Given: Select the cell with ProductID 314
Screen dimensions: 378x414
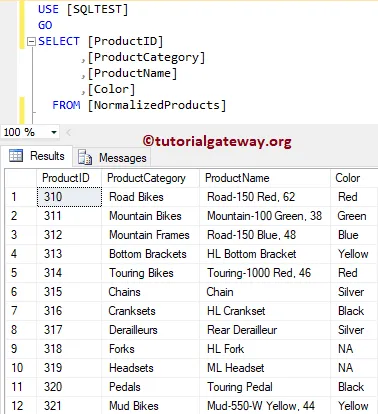Looking at the screenshot, I should click(69, 273).
